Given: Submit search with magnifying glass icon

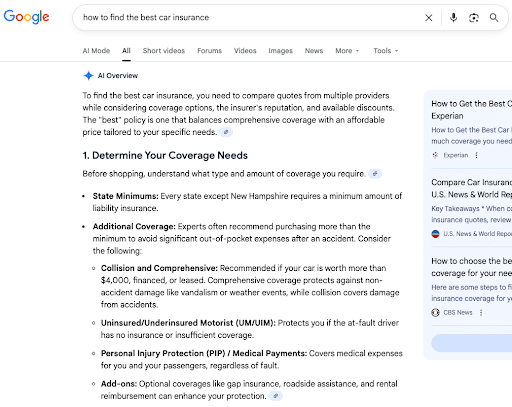Looking at the screenshot, I should (494, 17).
